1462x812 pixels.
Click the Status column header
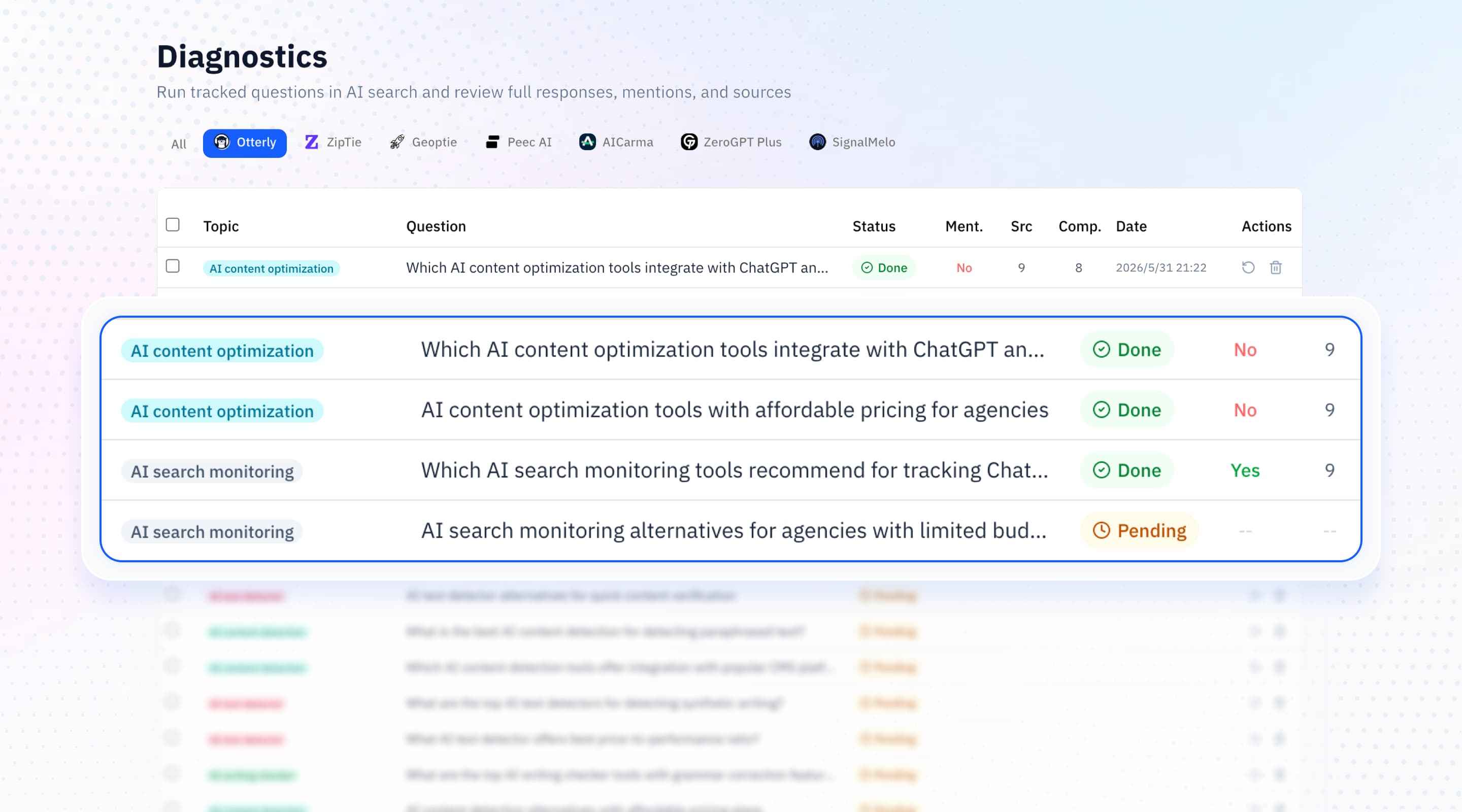coord(874,226)
